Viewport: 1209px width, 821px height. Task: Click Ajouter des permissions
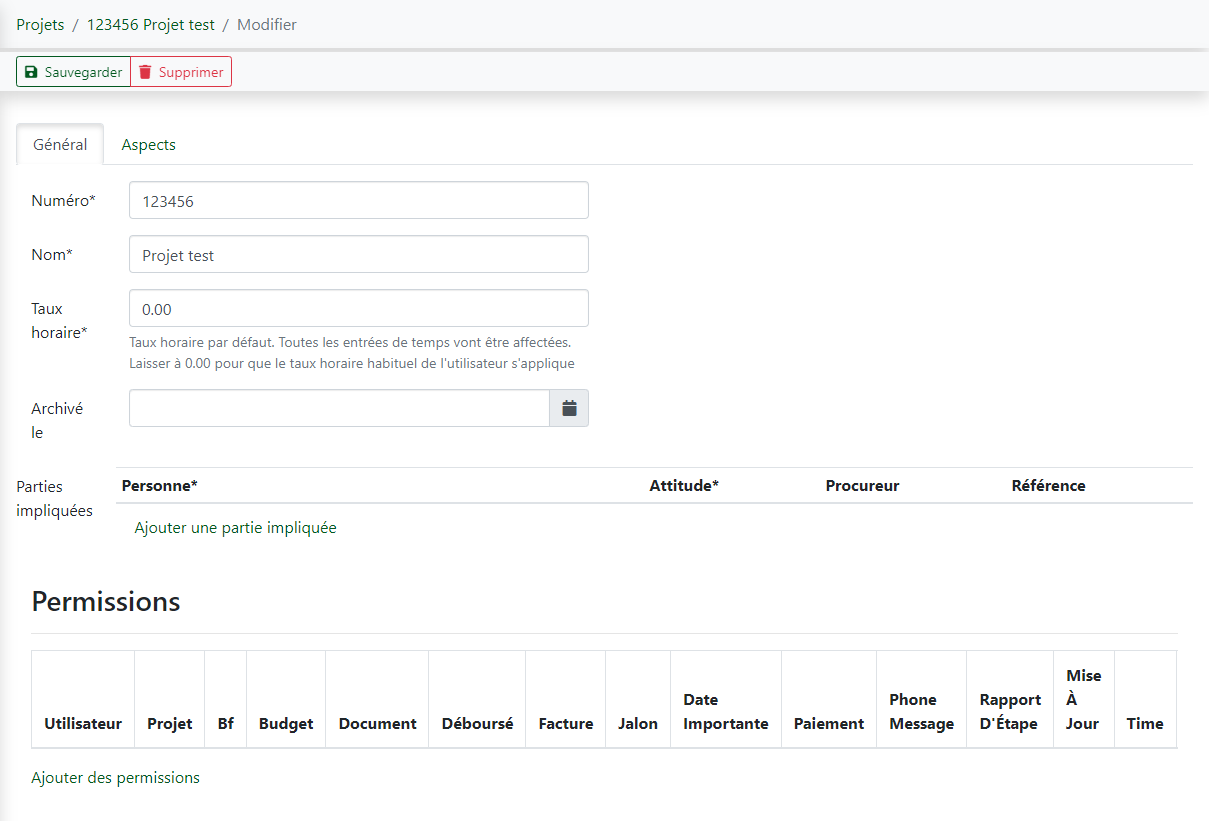[x=115, y=777]
